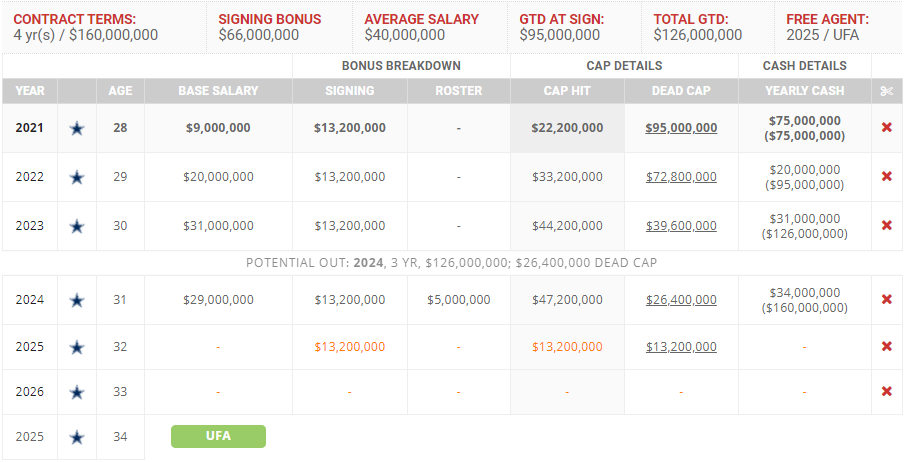
Task: Click the $26,400,000 dead cap link
Action: [x=681, y=300]
